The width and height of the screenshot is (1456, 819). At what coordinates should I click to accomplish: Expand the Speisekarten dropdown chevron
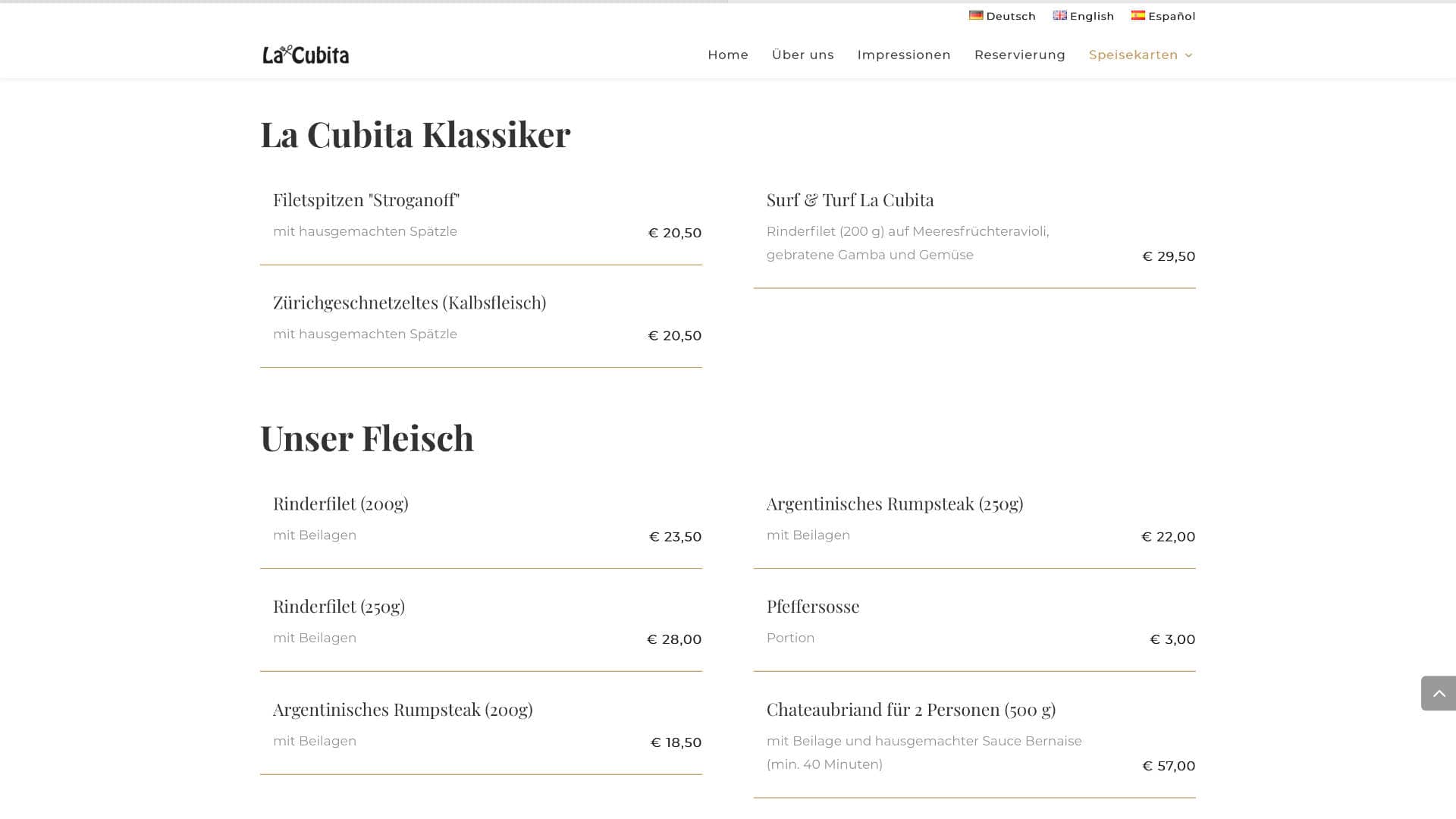(1188, 55)
